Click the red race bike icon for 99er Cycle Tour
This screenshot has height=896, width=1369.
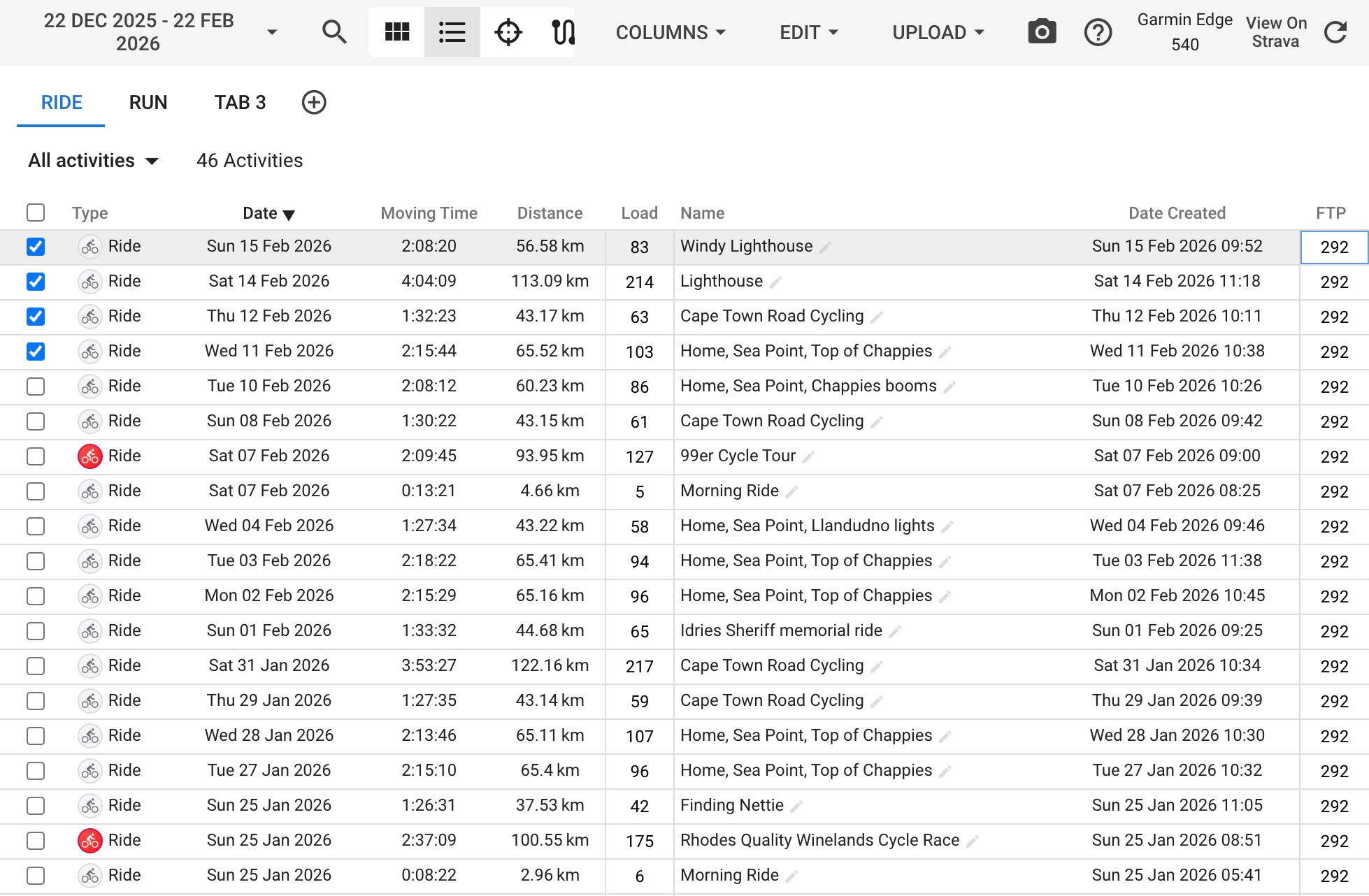pyautogui.click(x=89, y=456)
